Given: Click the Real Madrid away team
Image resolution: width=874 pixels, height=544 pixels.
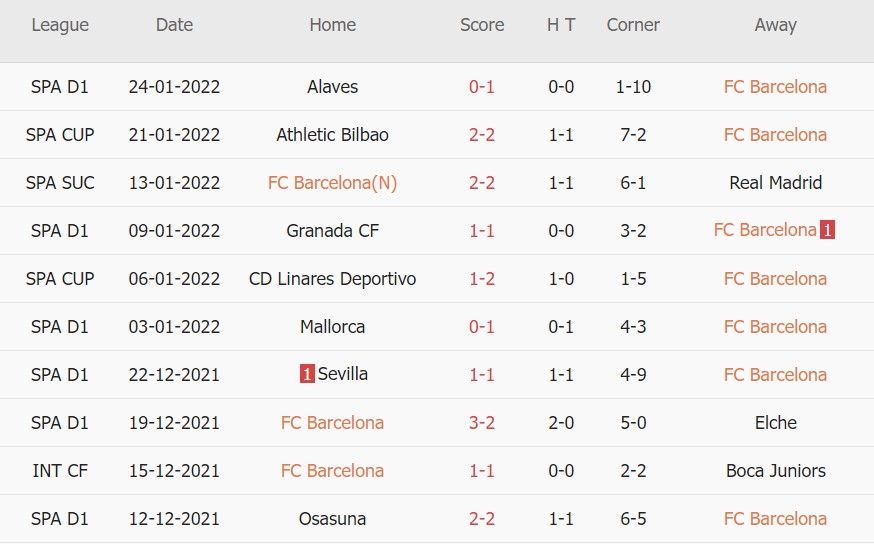Looking at the screenshot, I should (x=775, y=183).
